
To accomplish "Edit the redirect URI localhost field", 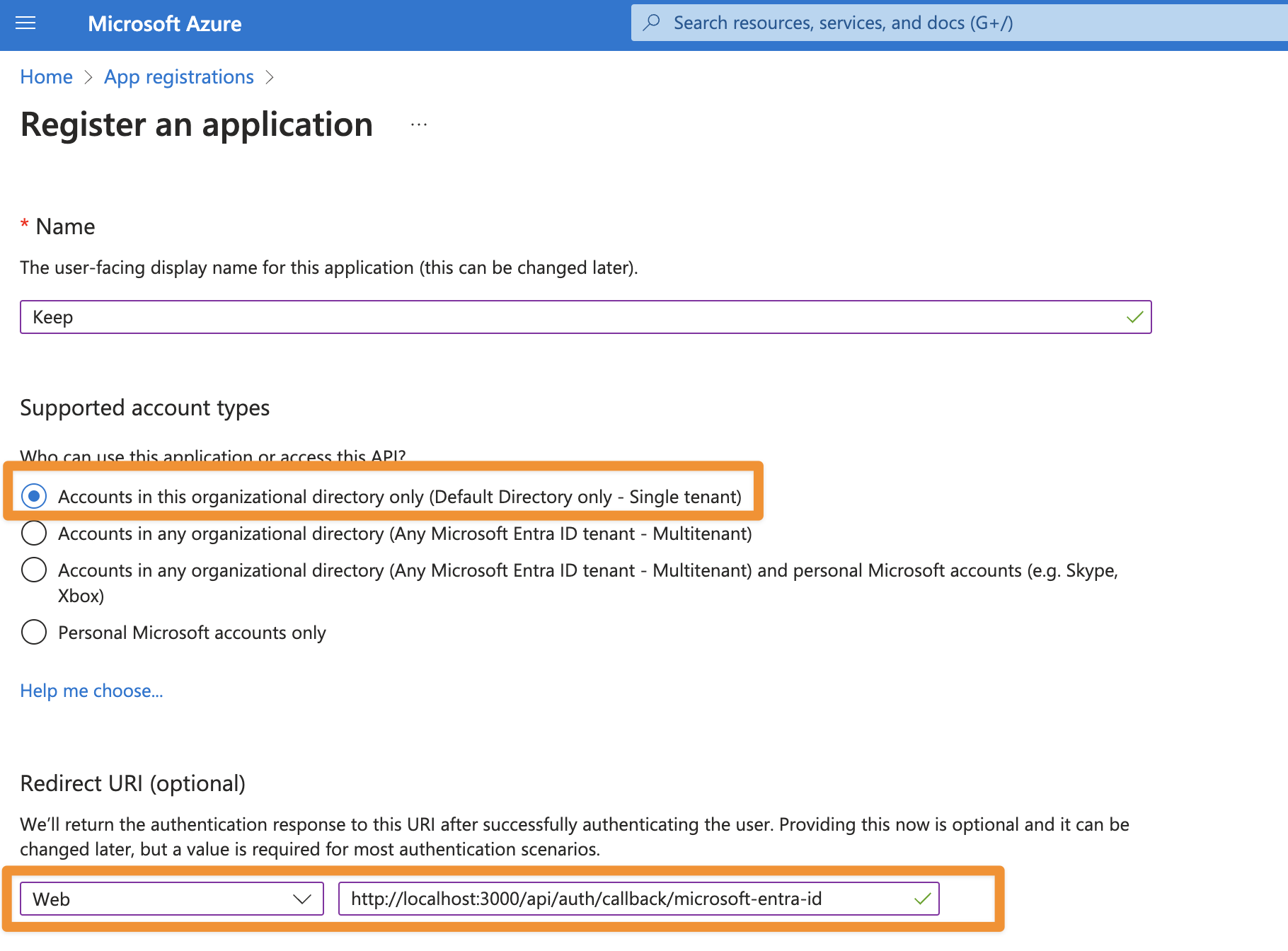I will pyautogui.click(x=638, y=899).
